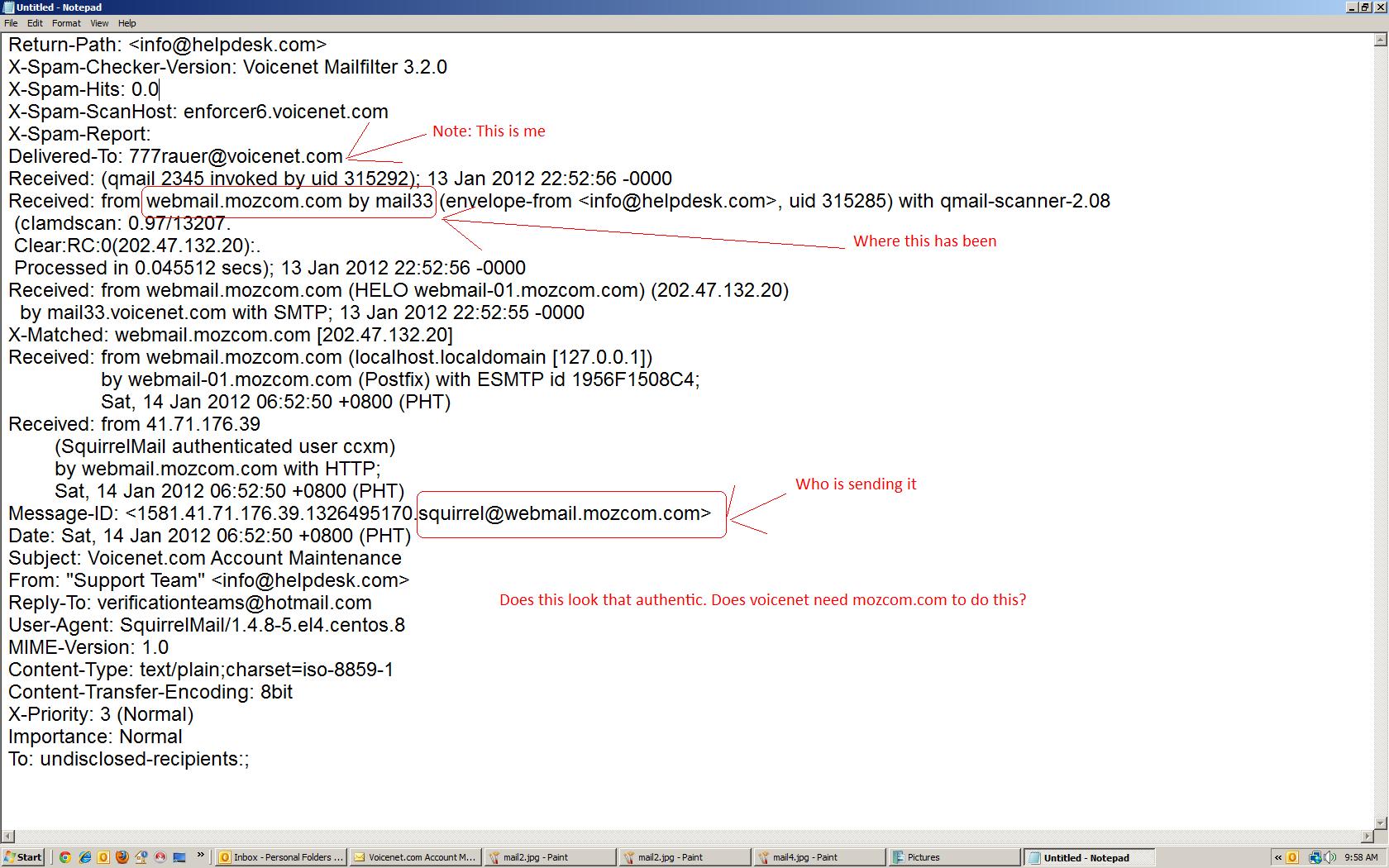
Task: Switch to Inbox - Personal Folders taskbar button
Action: (281, 857)
